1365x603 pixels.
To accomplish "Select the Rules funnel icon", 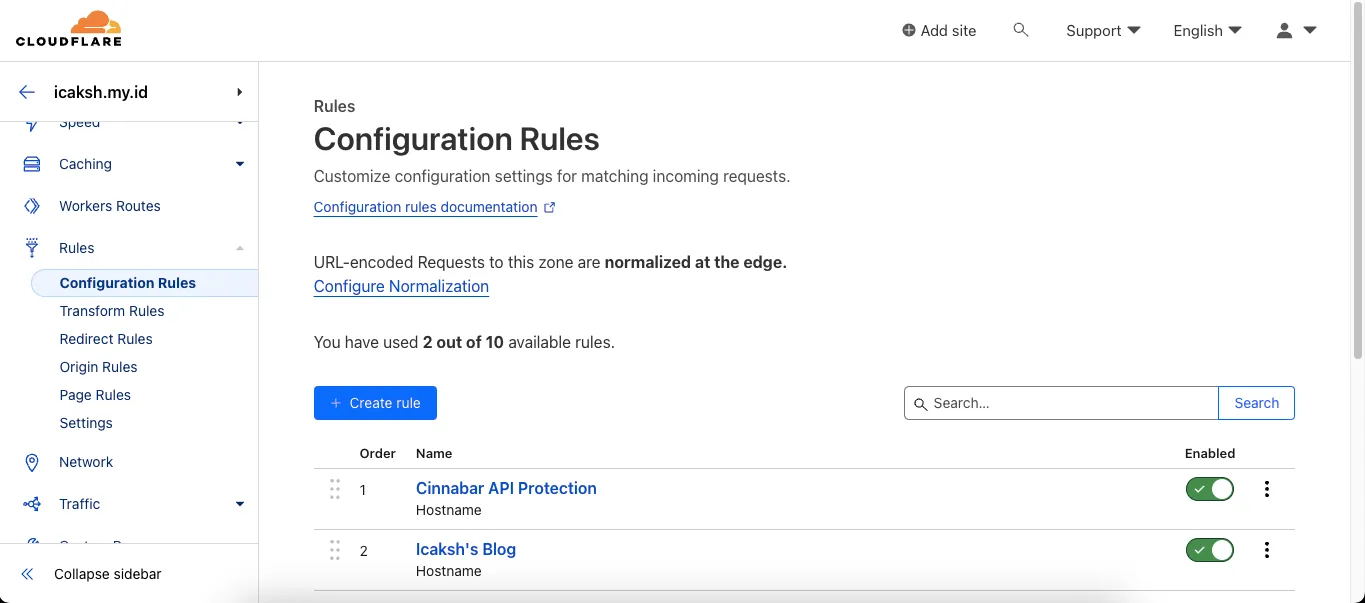I will (30, 247).
